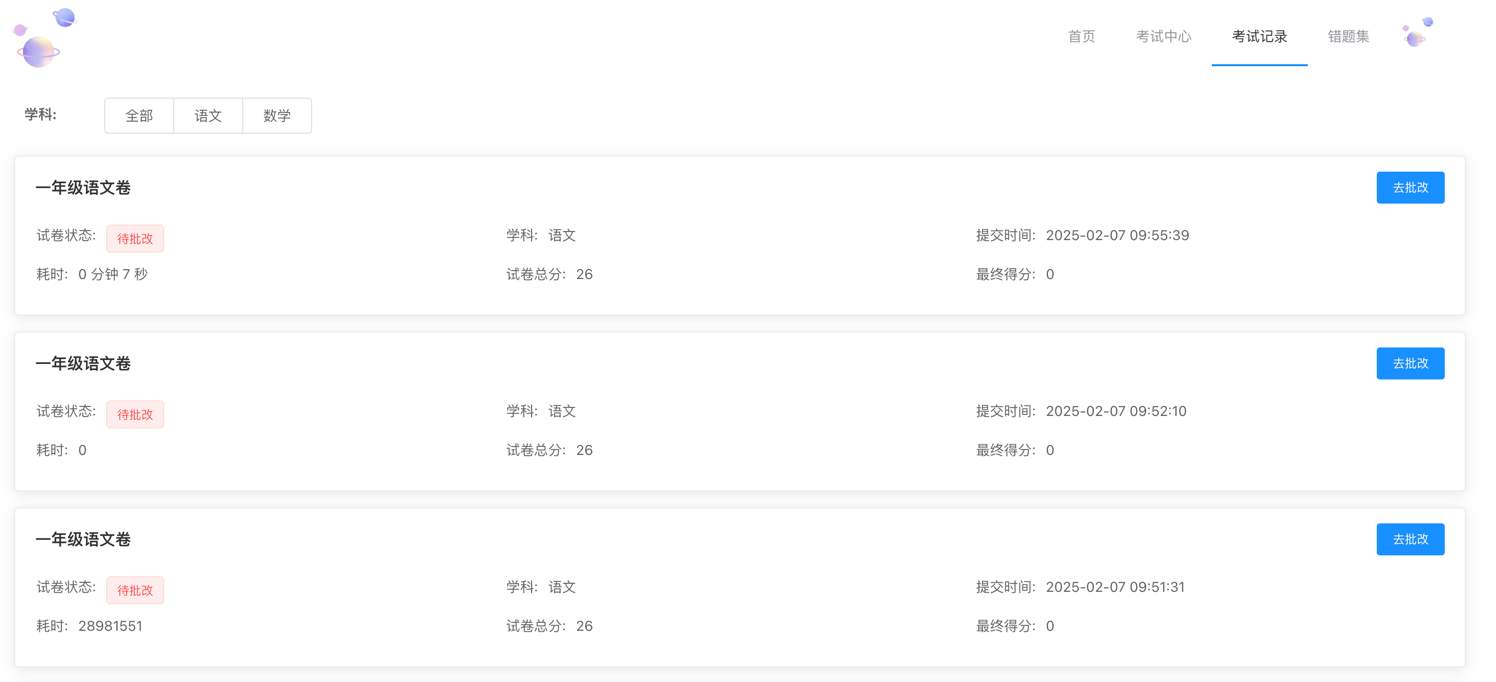Viewport: 1496px width, 682px height.
Task: Filter records by 语文 subject
Action: [x=208, y=115]
